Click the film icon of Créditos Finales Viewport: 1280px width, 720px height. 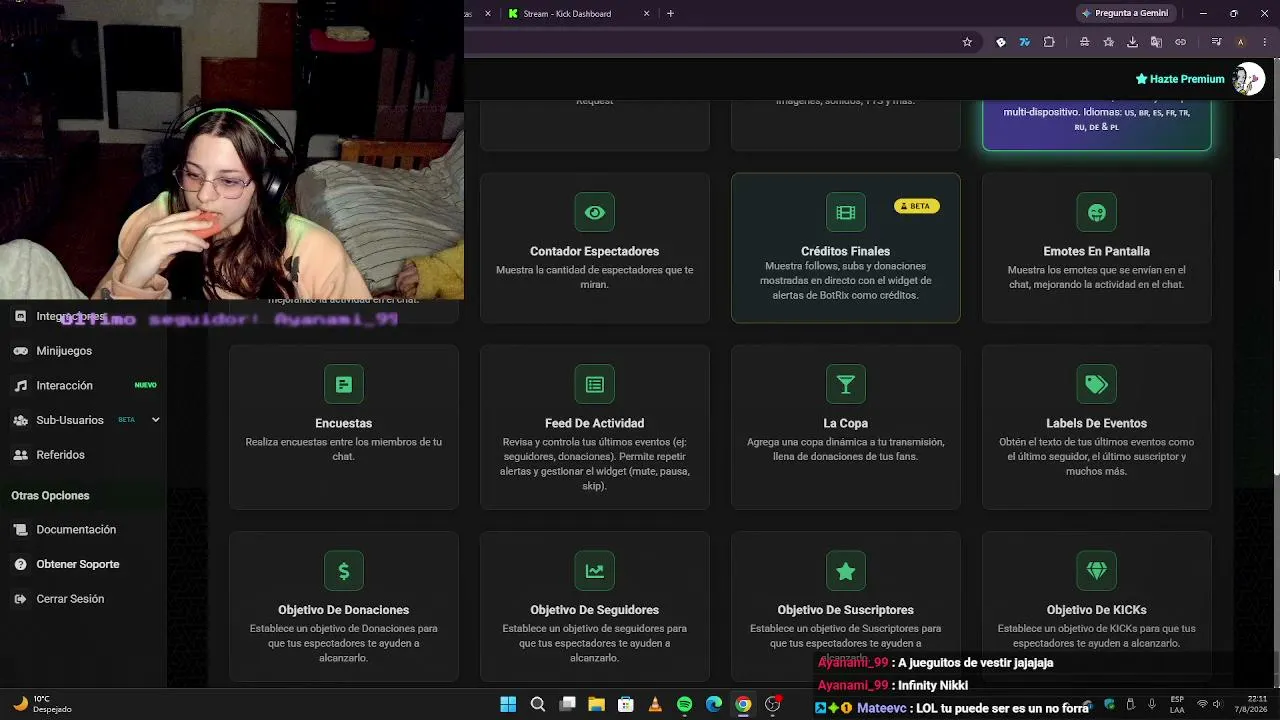846,212
